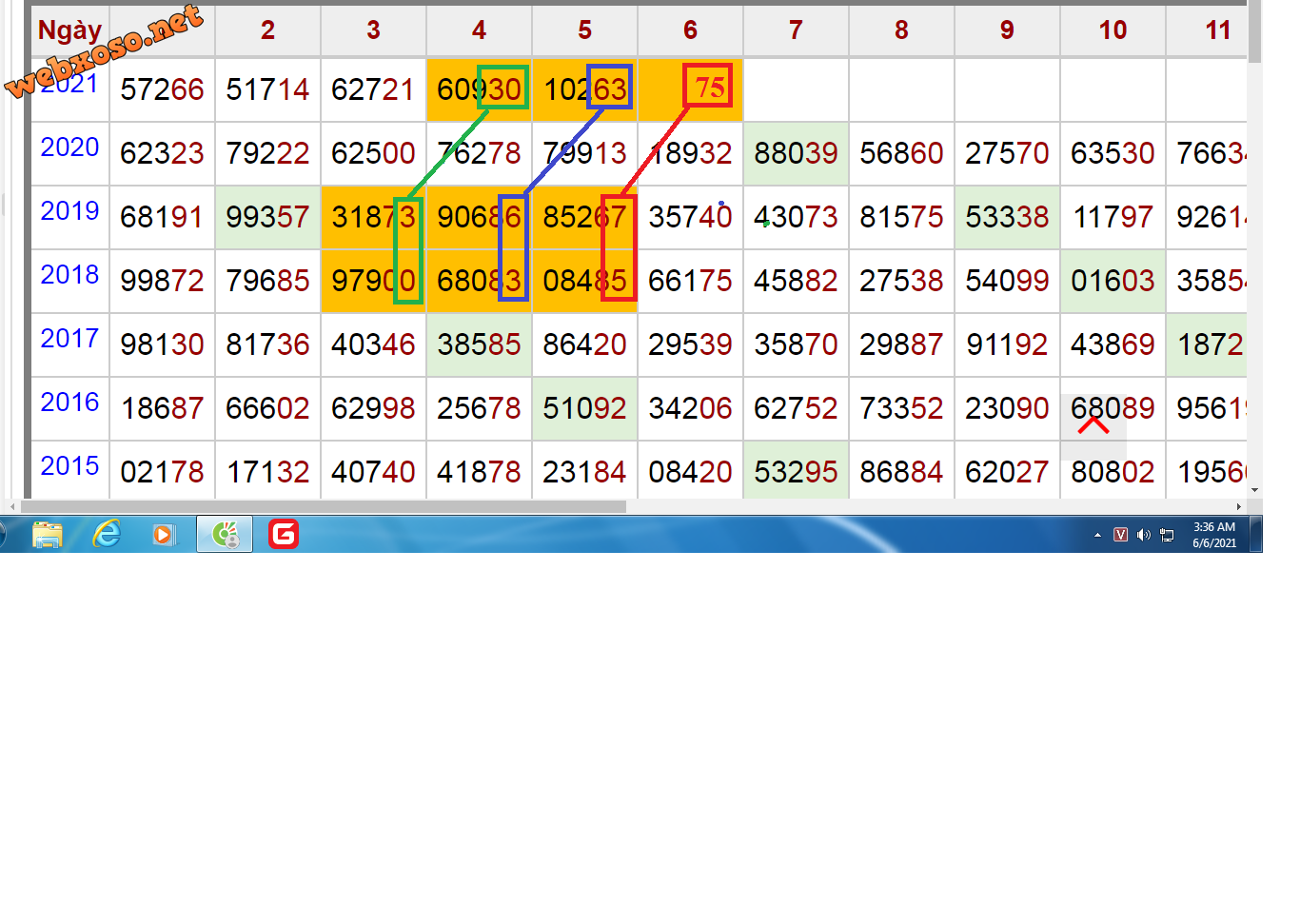1300x924 pixels.
Task: Expand the hidden tray icons arrow
Action: tap(1097, 535)
